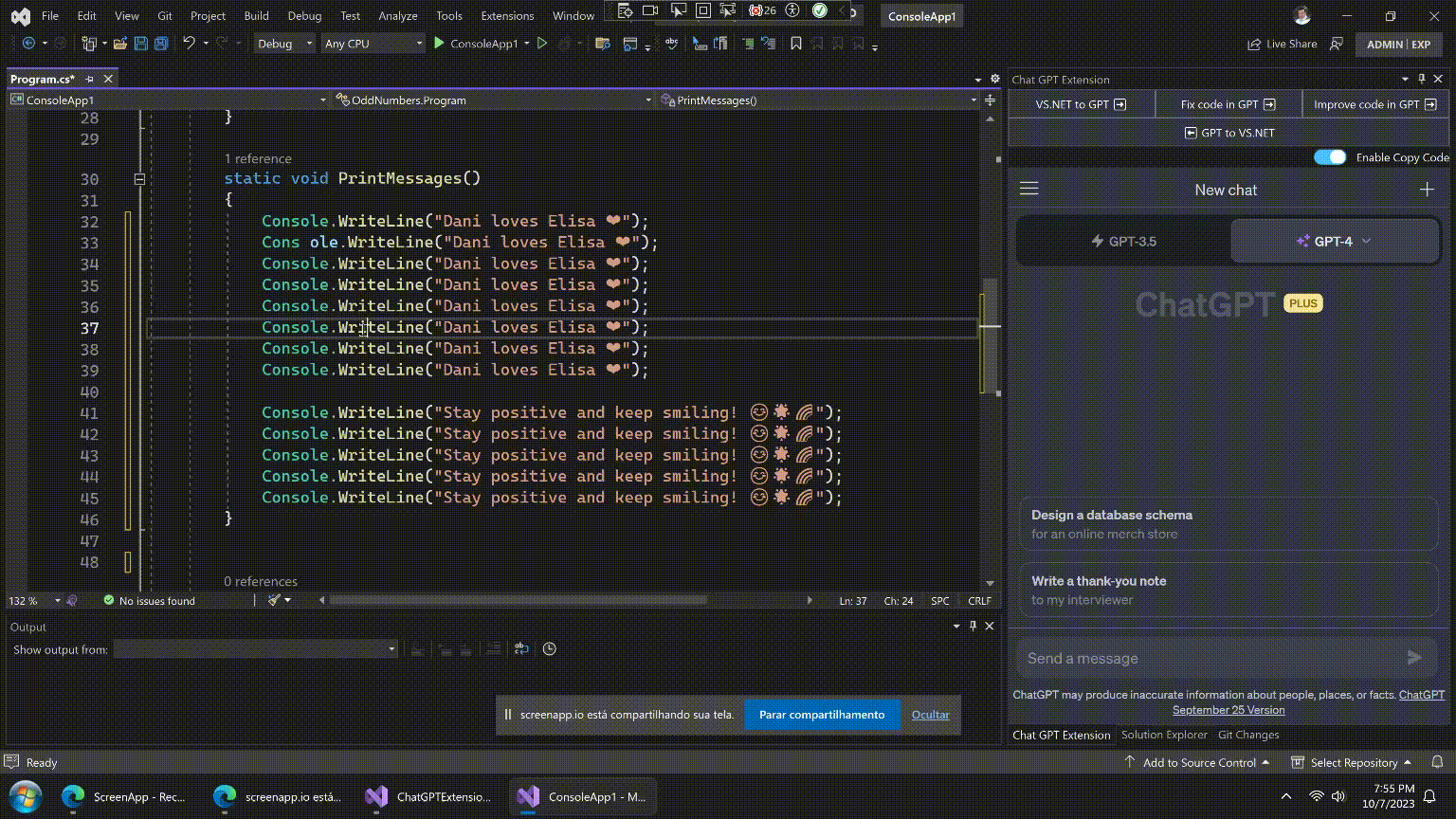Viewport: 1456px width, 819px height.
Task: Select the GPT-3.5 model option
Action: [x=1123, y=241]
